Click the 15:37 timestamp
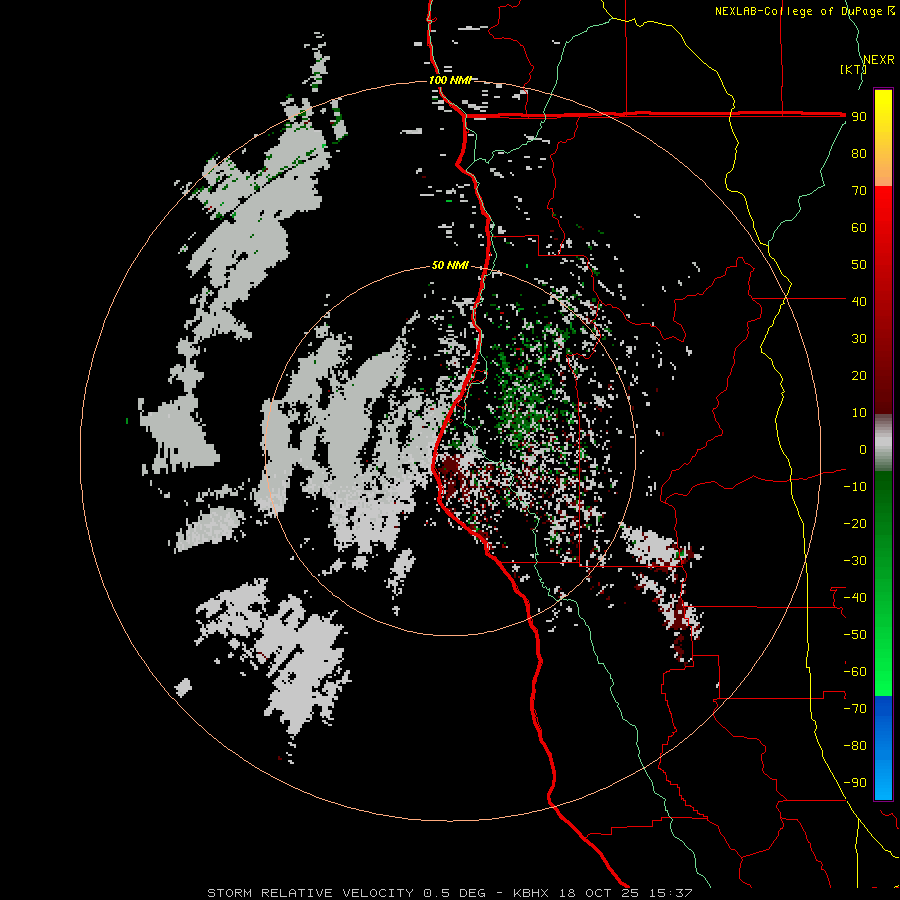The height and width of the screenshot is (900, 900). [x=671, y=893]
